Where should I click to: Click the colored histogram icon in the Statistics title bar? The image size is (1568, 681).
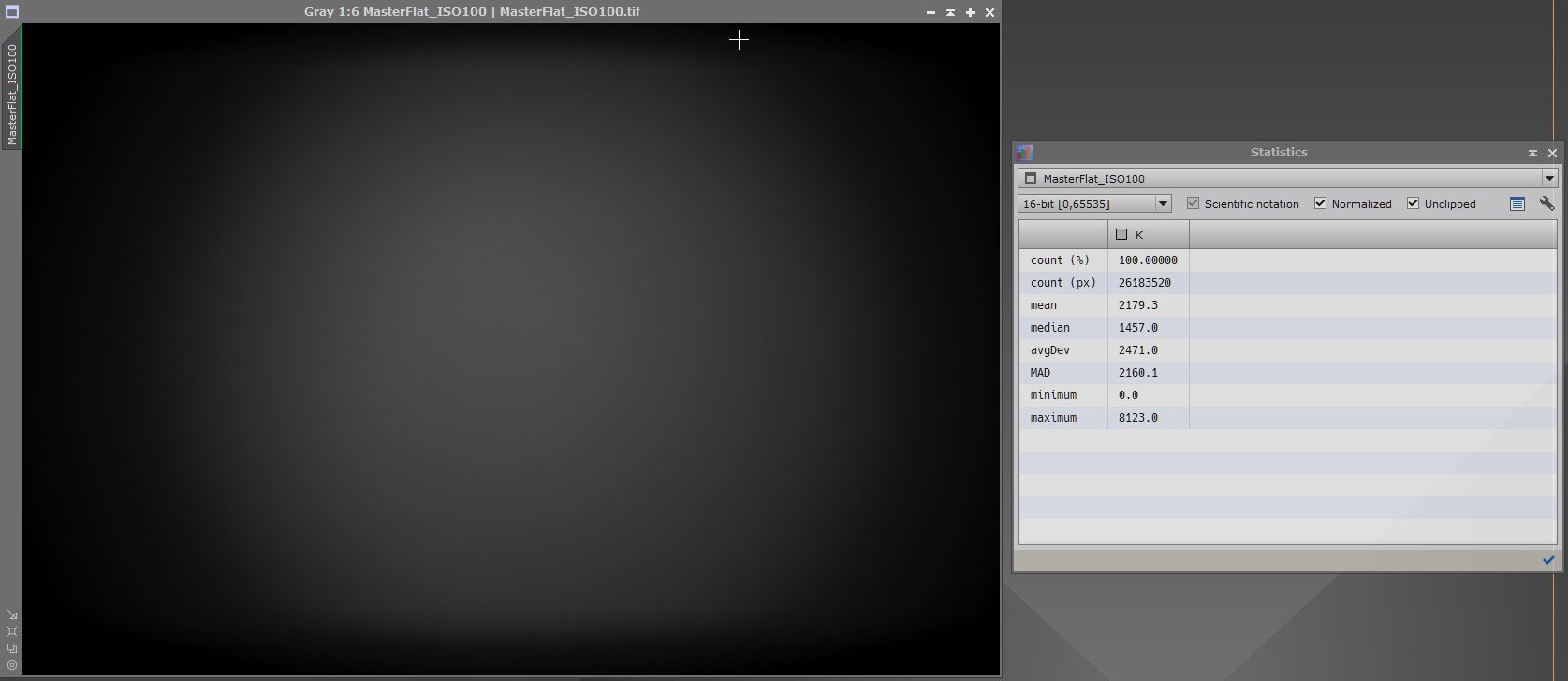pyautogui.click(x=1025, y=153)
